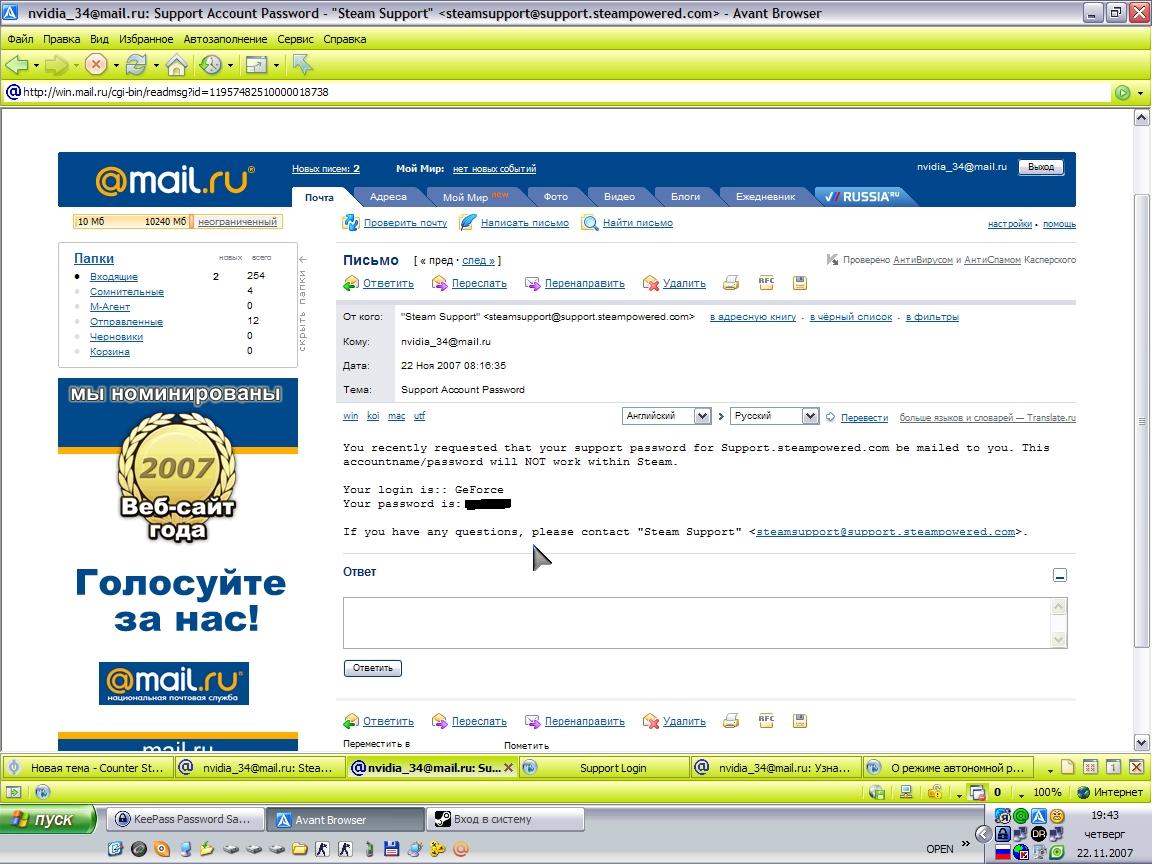This screenshot has width=1152, height=864.
Task: Open the Full screen layout toolbar icon
Action: pyautogui.click(x=256, y=65)
